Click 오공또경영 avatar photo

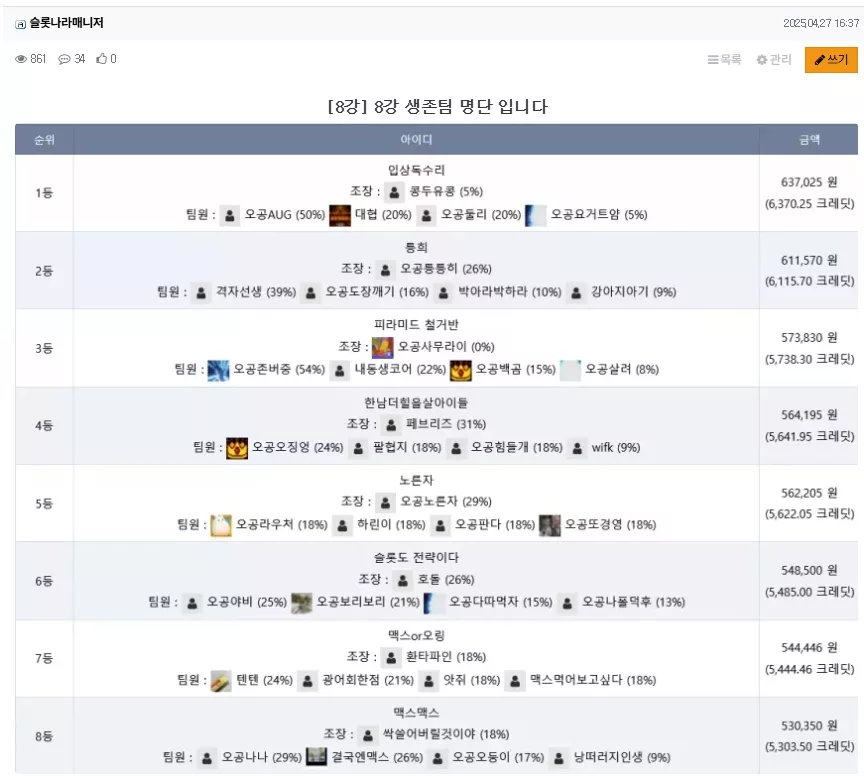[549, 525]
